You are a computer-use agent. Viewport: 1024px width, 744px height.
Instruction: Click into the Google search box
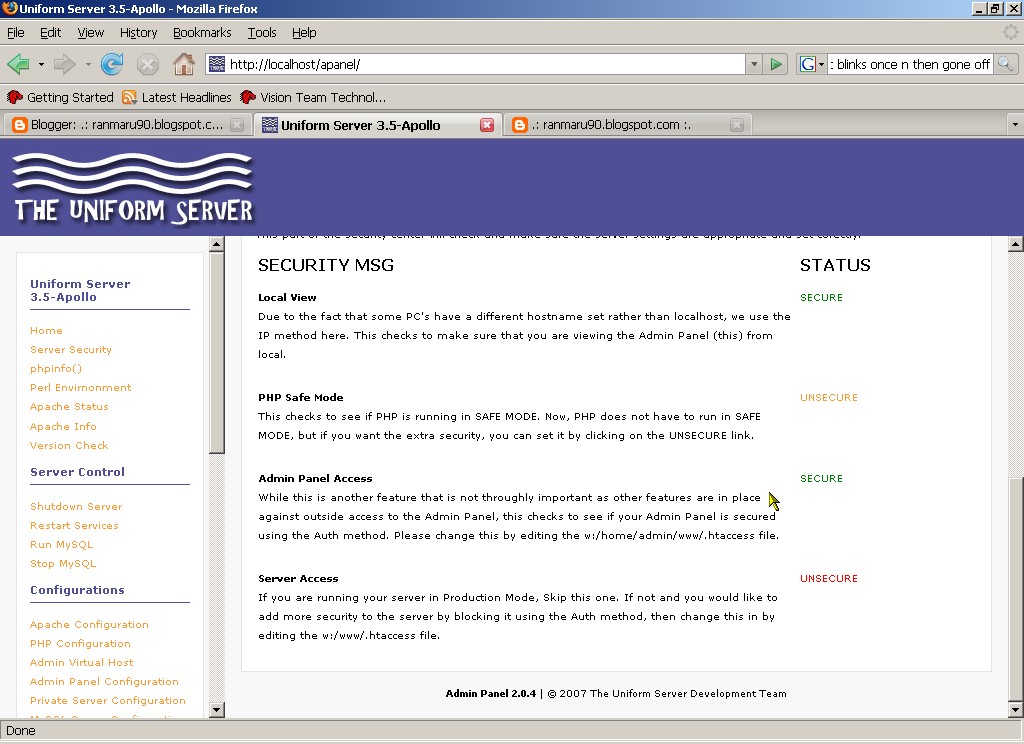910,64
